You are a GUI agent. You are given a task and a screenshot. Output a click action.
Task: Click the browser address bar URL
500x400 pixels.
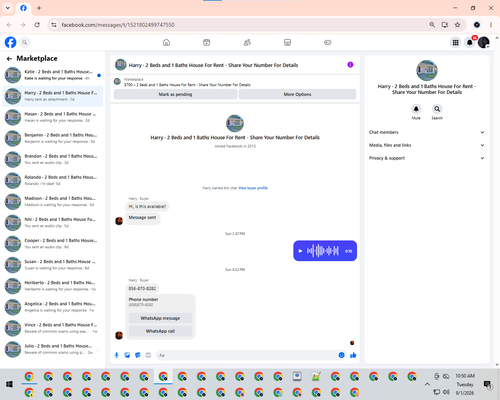click(118, 25)
